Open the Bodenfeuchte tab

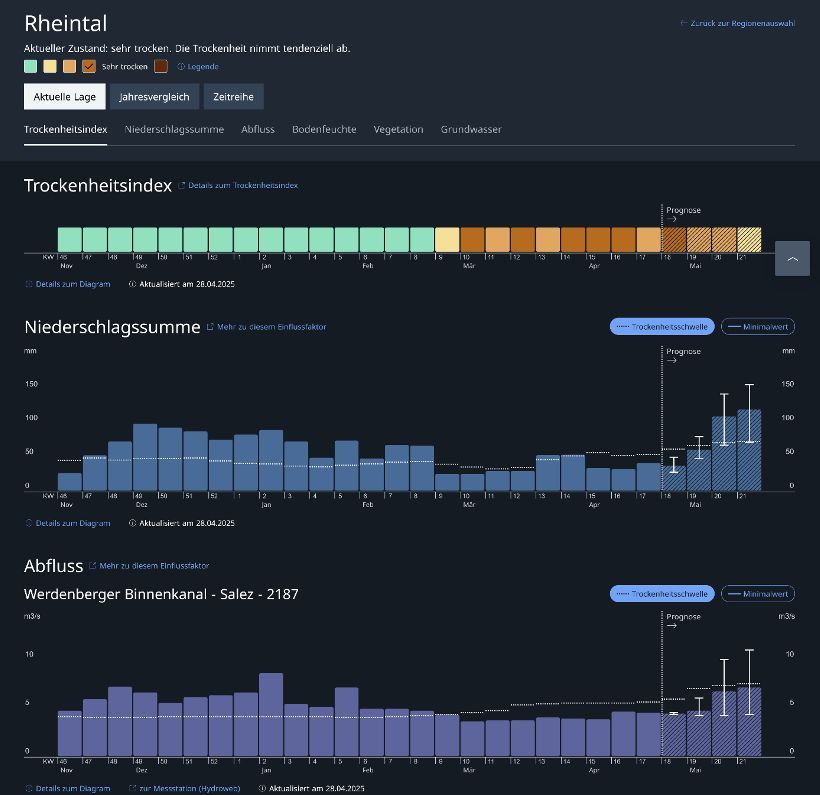pos(324,129)
